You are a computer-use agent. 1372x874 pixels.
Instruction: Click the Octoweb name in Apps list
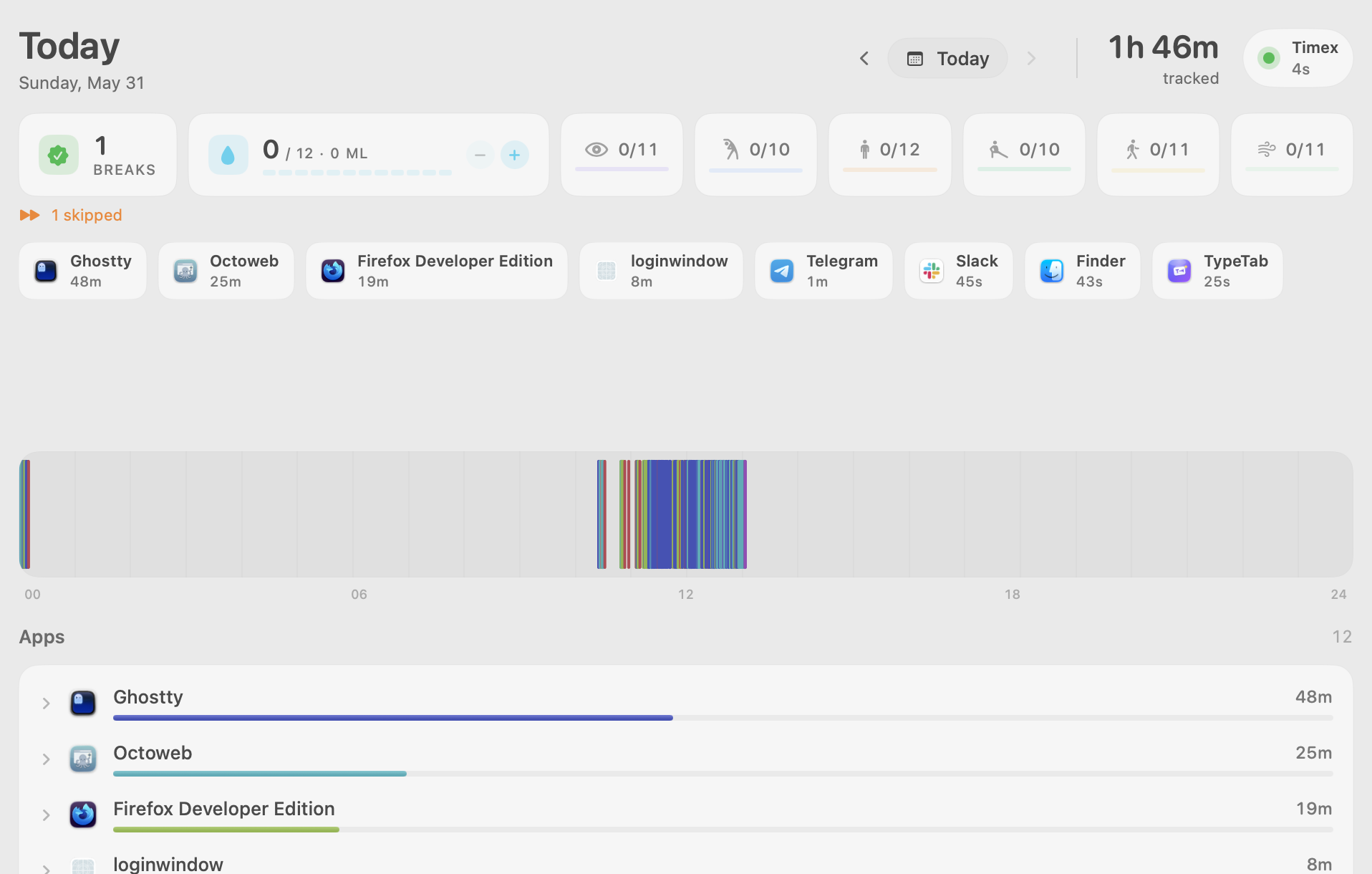coord(153,753)
